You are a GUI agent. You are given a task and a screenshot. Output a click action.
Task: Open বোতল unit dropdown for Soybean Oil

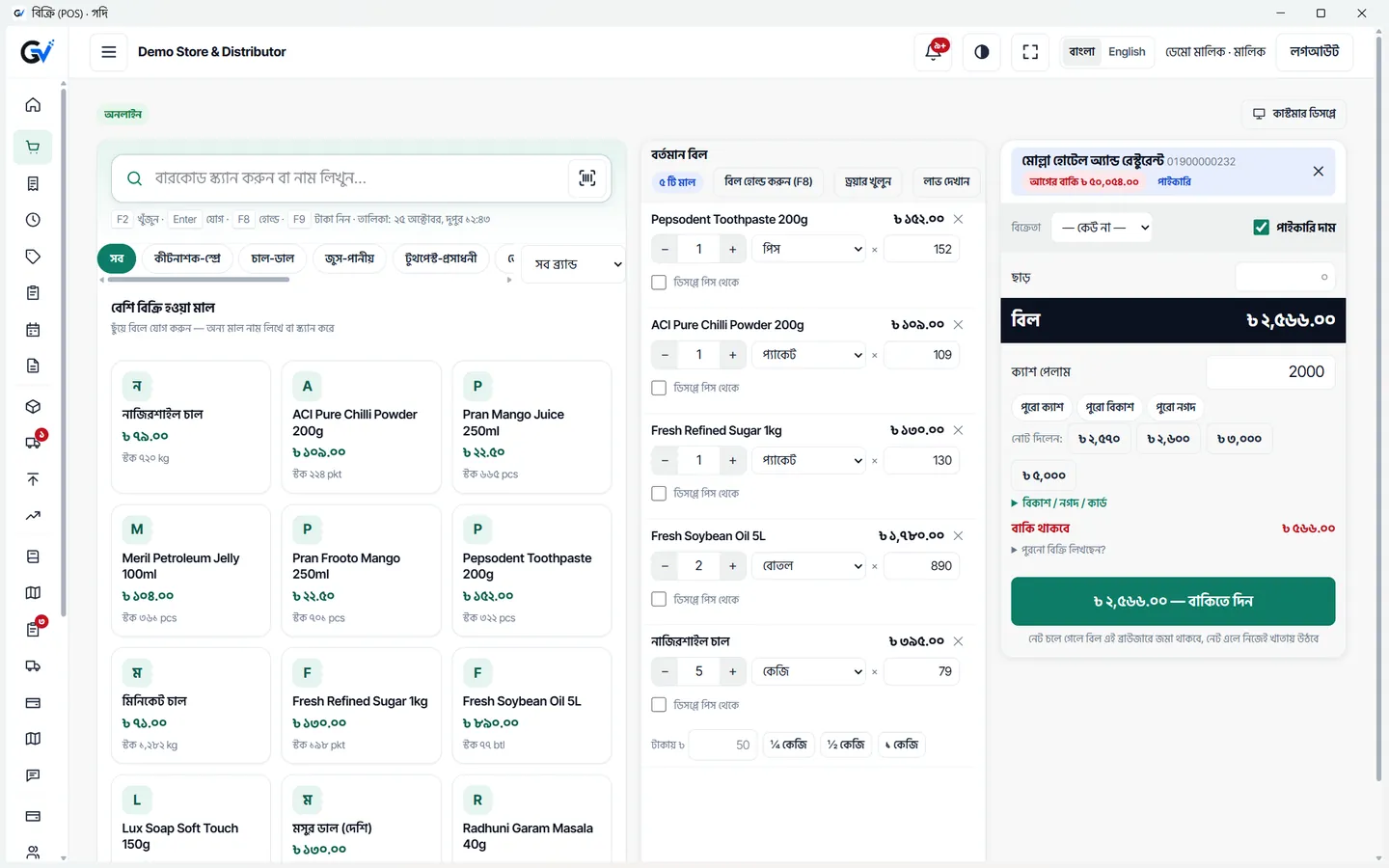point(810,566)
